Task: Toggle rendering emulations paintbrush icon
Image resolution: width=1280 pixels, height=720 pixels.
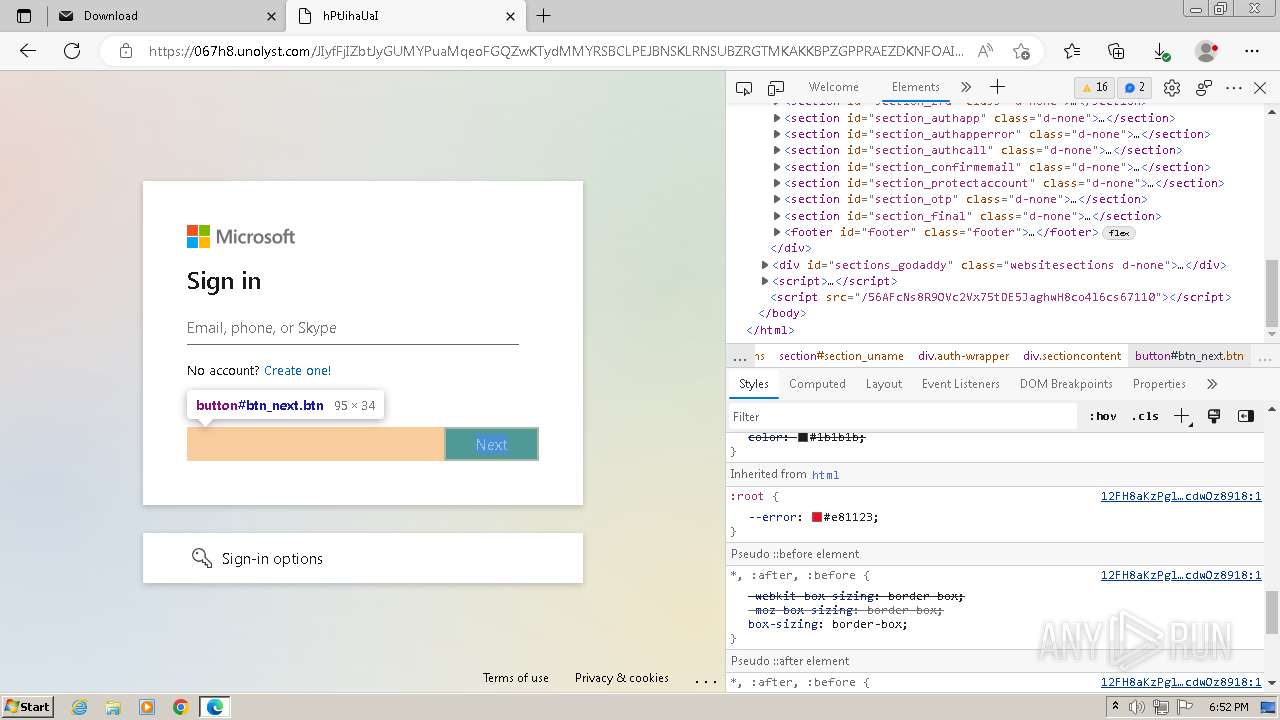Action: [x=1214, y=416]
